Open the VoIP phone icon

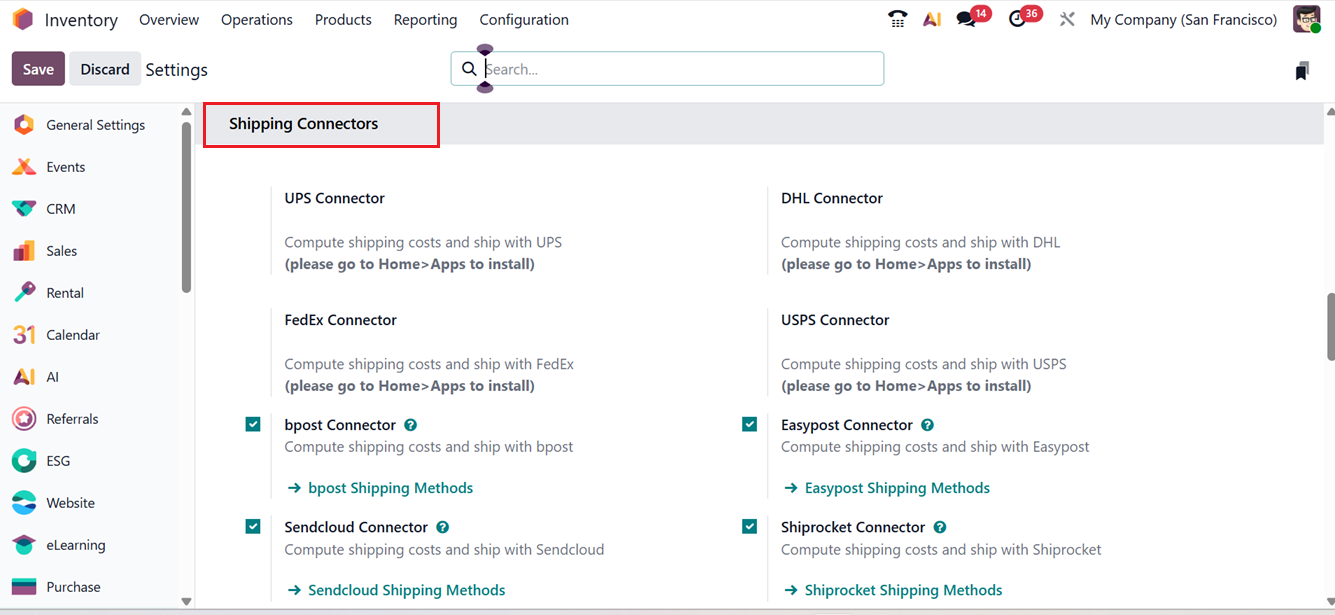pyautogui.click(x=898, y=19)
